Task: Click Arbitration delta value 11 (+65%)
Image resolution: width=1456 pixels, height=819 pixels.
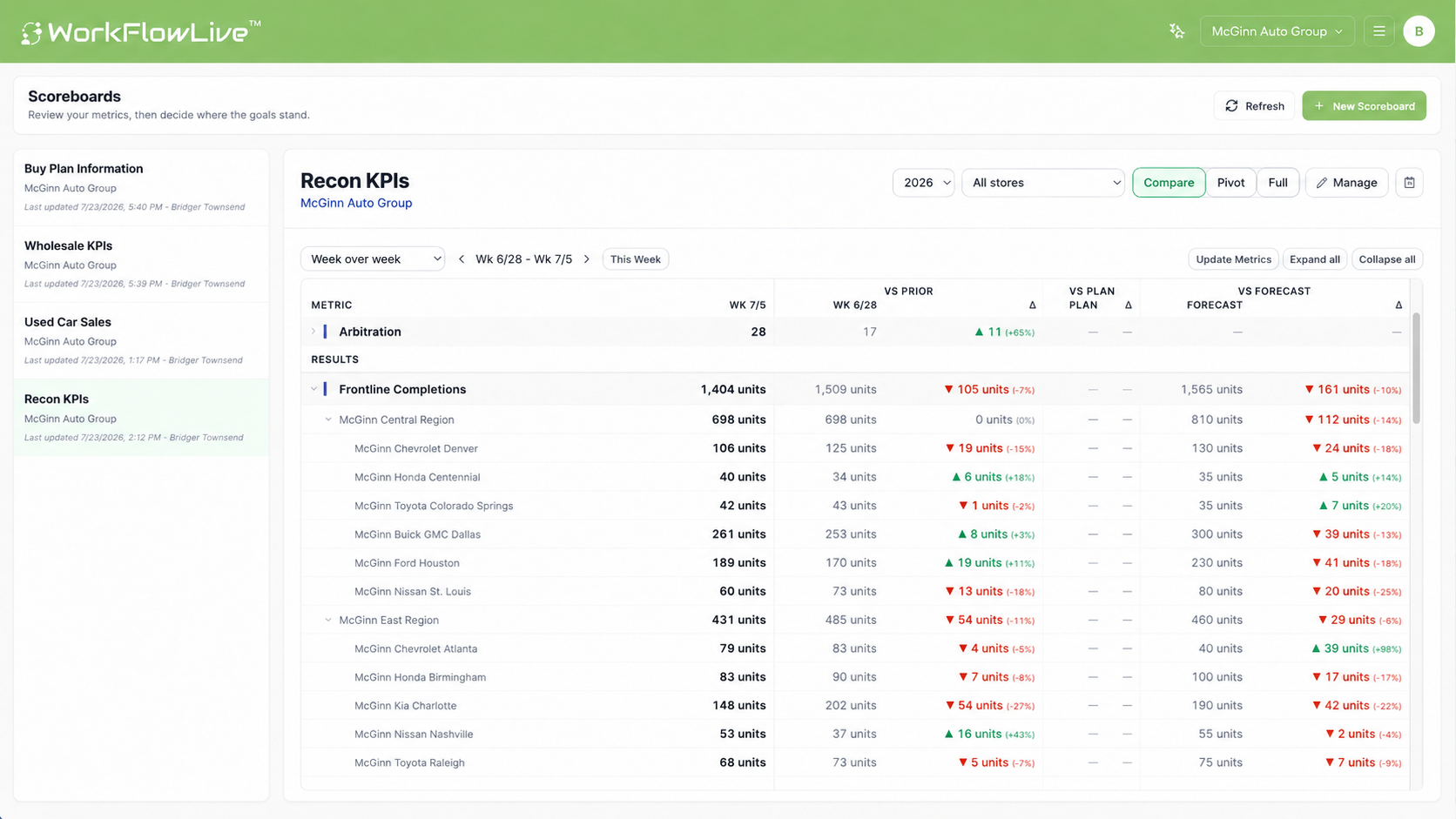Action: click(x=1004, y=332)
